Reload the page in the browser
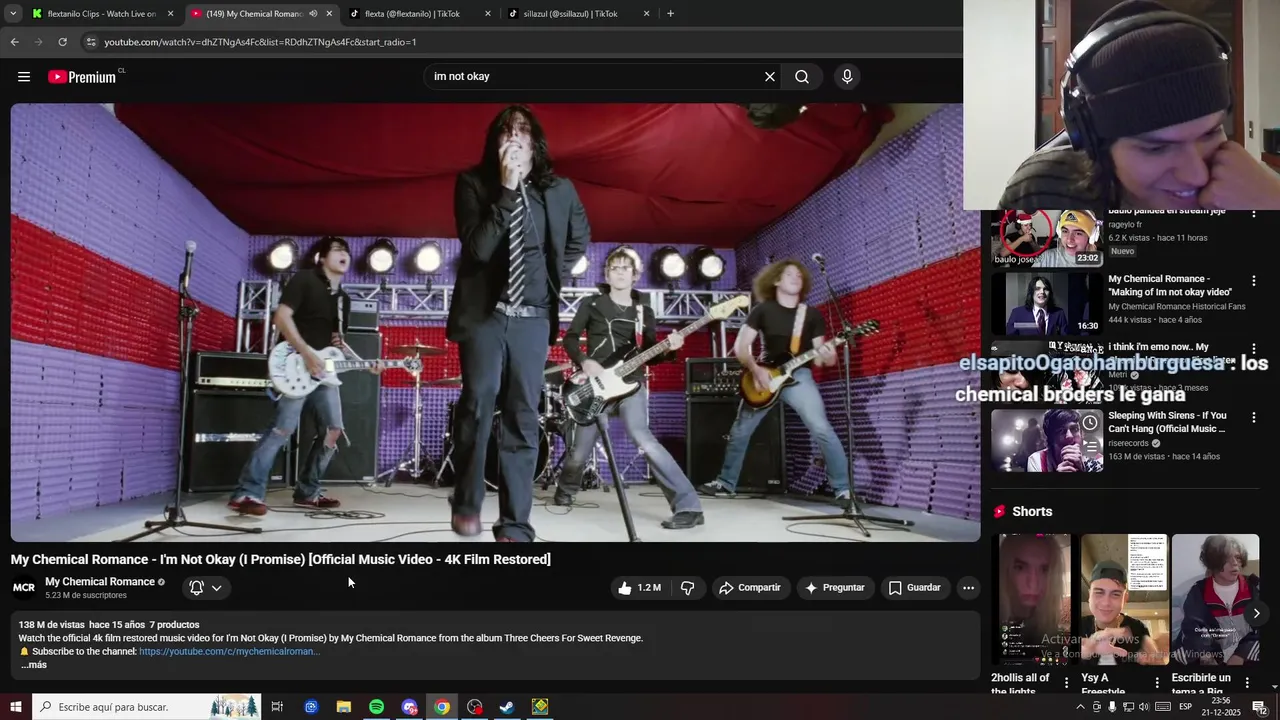1280x720 pixels. coord(62,42)
